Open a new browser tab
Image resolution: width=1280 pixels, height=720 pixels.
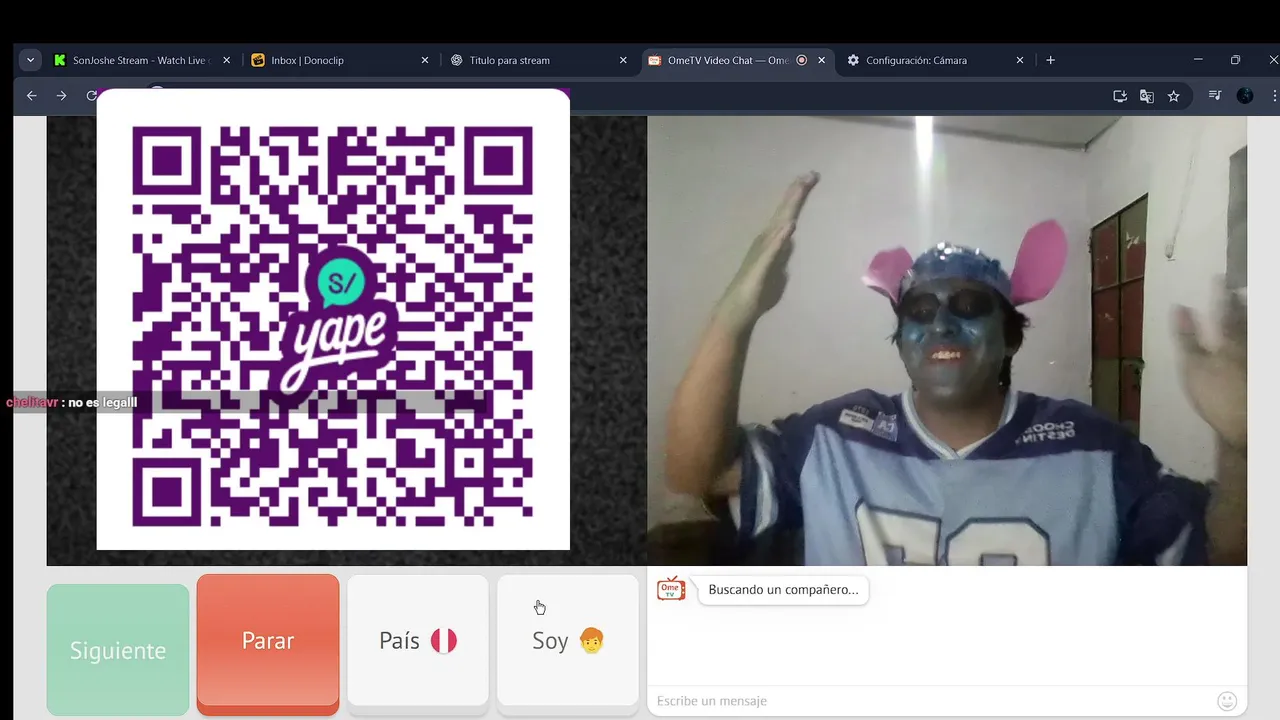click(1050, 60)
